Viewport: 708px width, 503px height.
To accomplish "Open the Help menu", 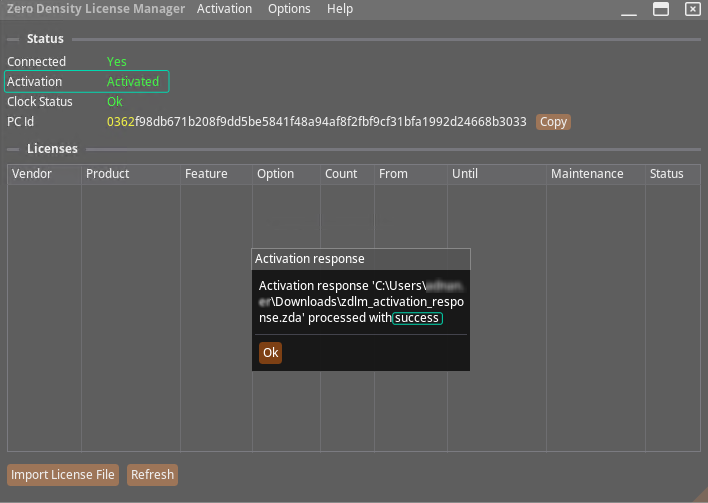I will 340,9.
